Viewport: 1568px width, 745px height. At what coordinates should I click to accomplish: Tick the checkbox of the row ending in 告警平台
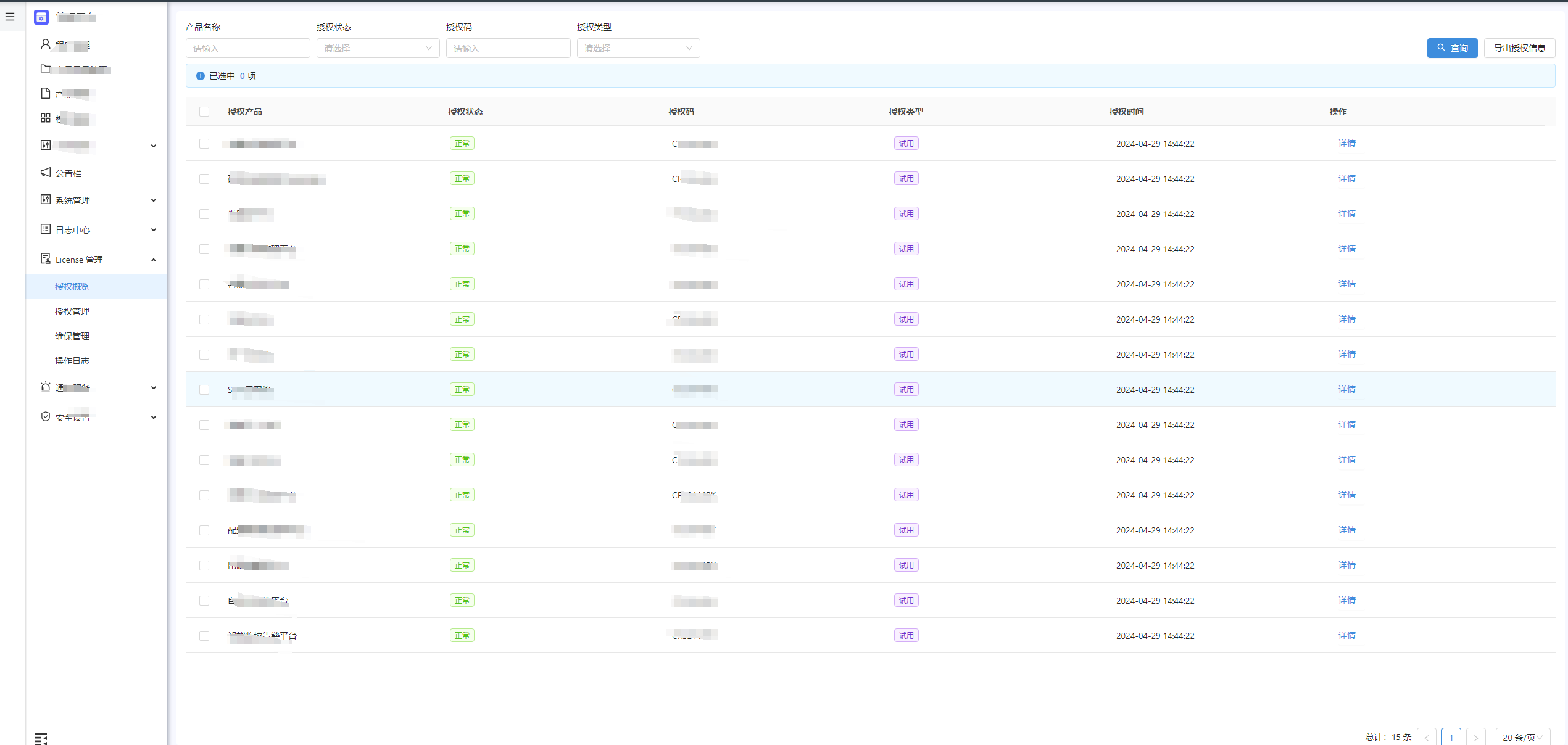click(204, 636)
